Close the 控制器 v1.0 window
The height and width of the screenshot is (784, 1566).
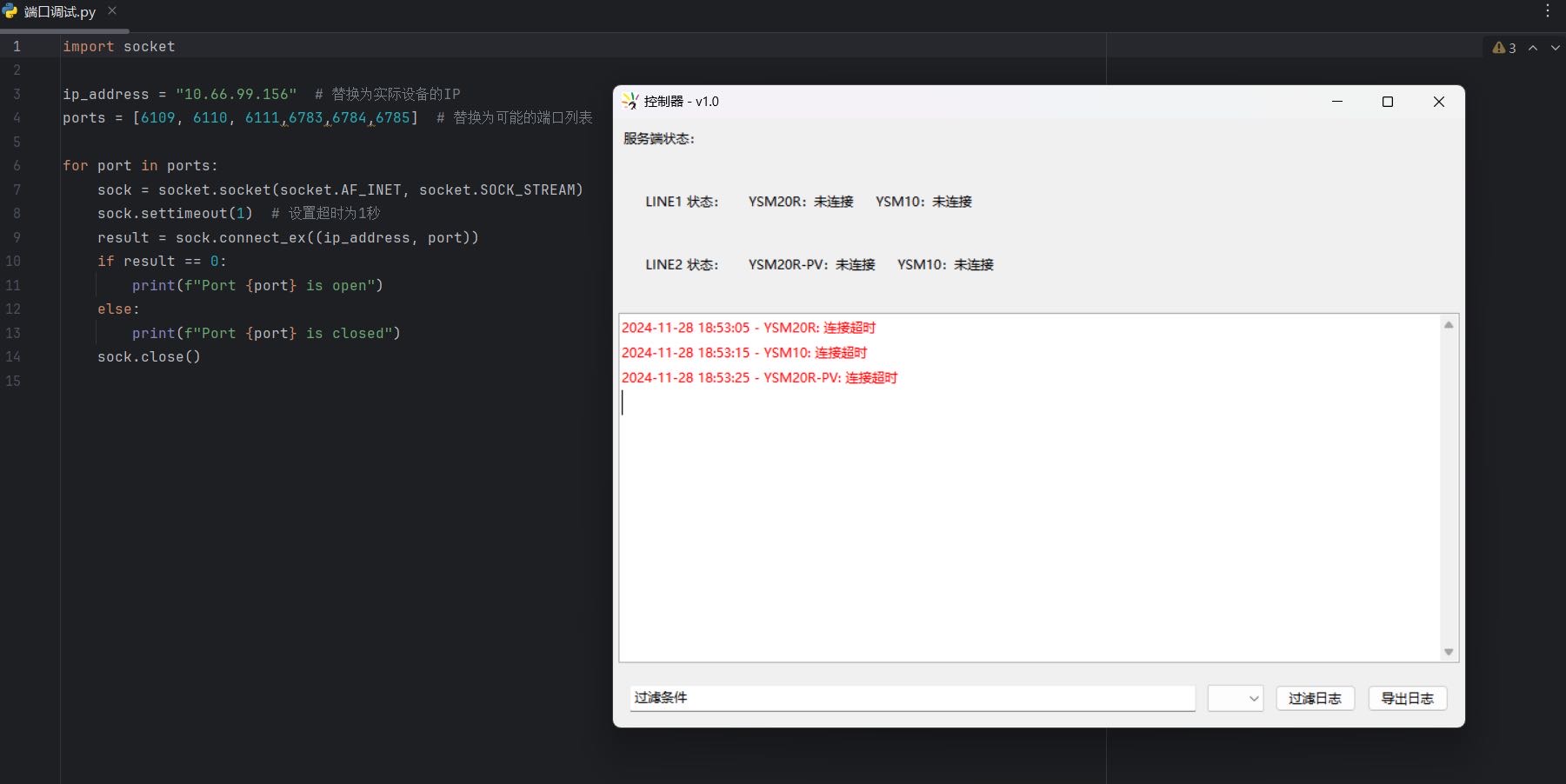1438,102
